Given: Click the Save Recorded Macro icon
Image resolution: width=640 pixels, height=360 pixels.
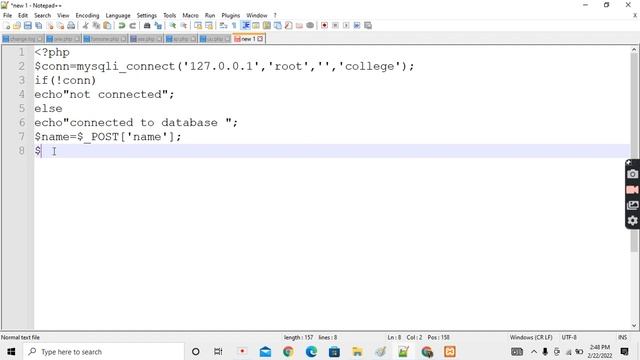Looking at the screenshot, I should [368, 26].
